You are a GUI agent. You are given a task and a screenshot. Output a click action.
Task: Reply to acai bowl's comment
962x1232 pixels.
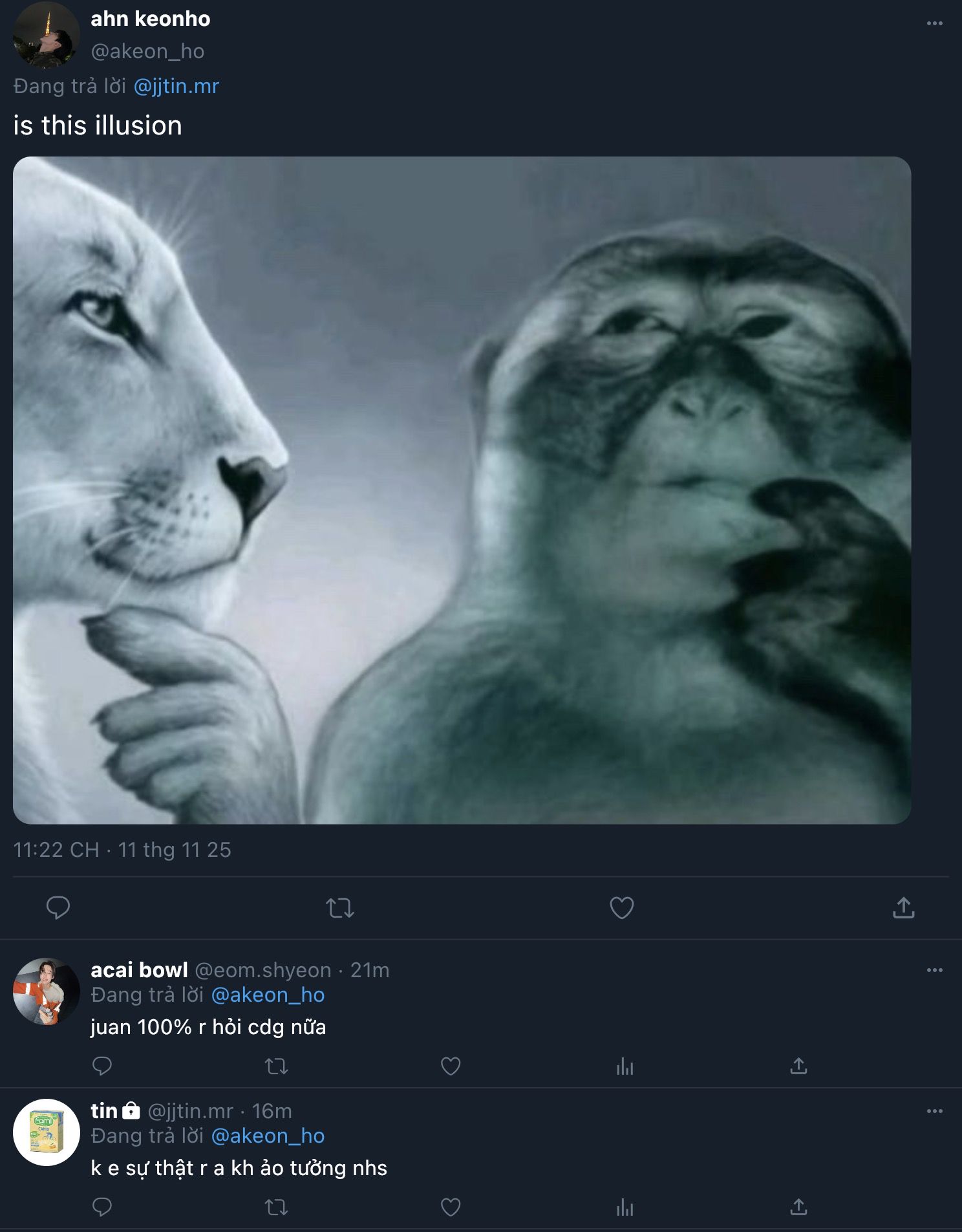[102, 1066]
